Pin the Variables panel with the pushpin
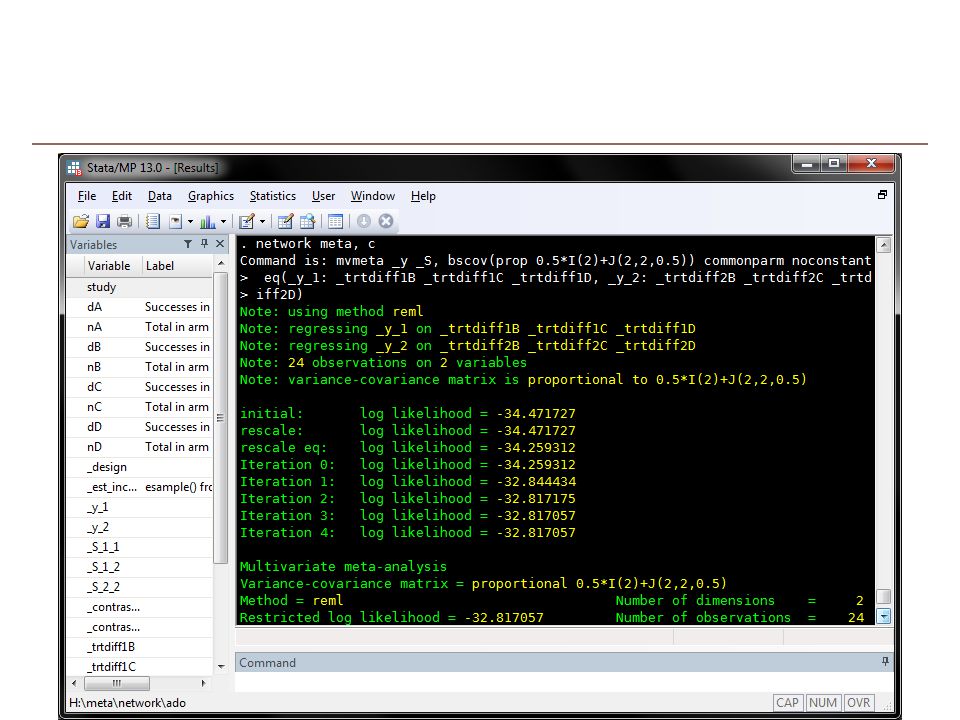Image resolution: width=960 pixels, height=720 pixels. pyautogui.click(x=204, y=244)
